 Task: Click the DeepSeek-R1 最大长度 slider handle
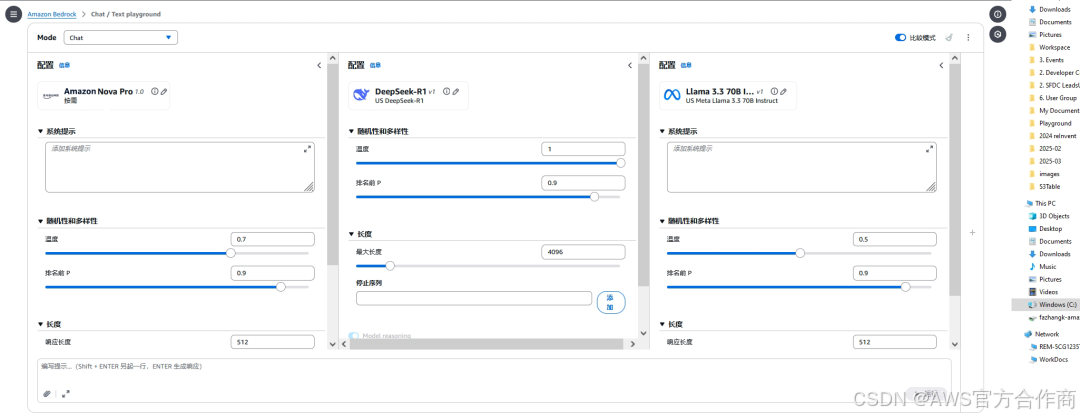(390, 266)
